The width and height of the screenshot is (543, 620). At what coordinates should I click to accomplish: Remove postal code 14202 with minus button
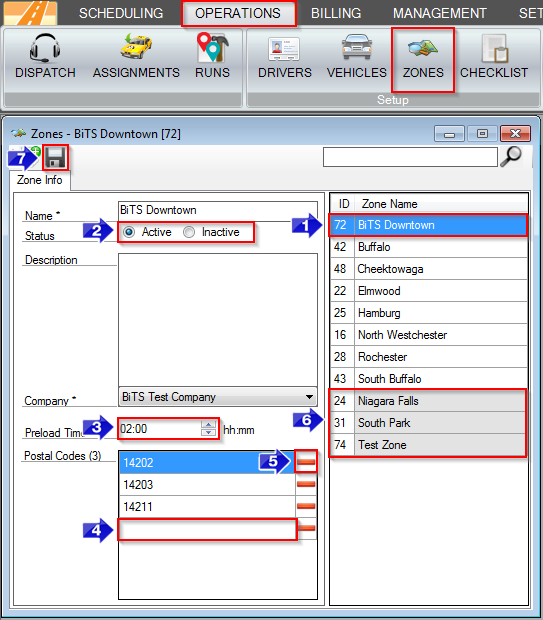point(306,462)
